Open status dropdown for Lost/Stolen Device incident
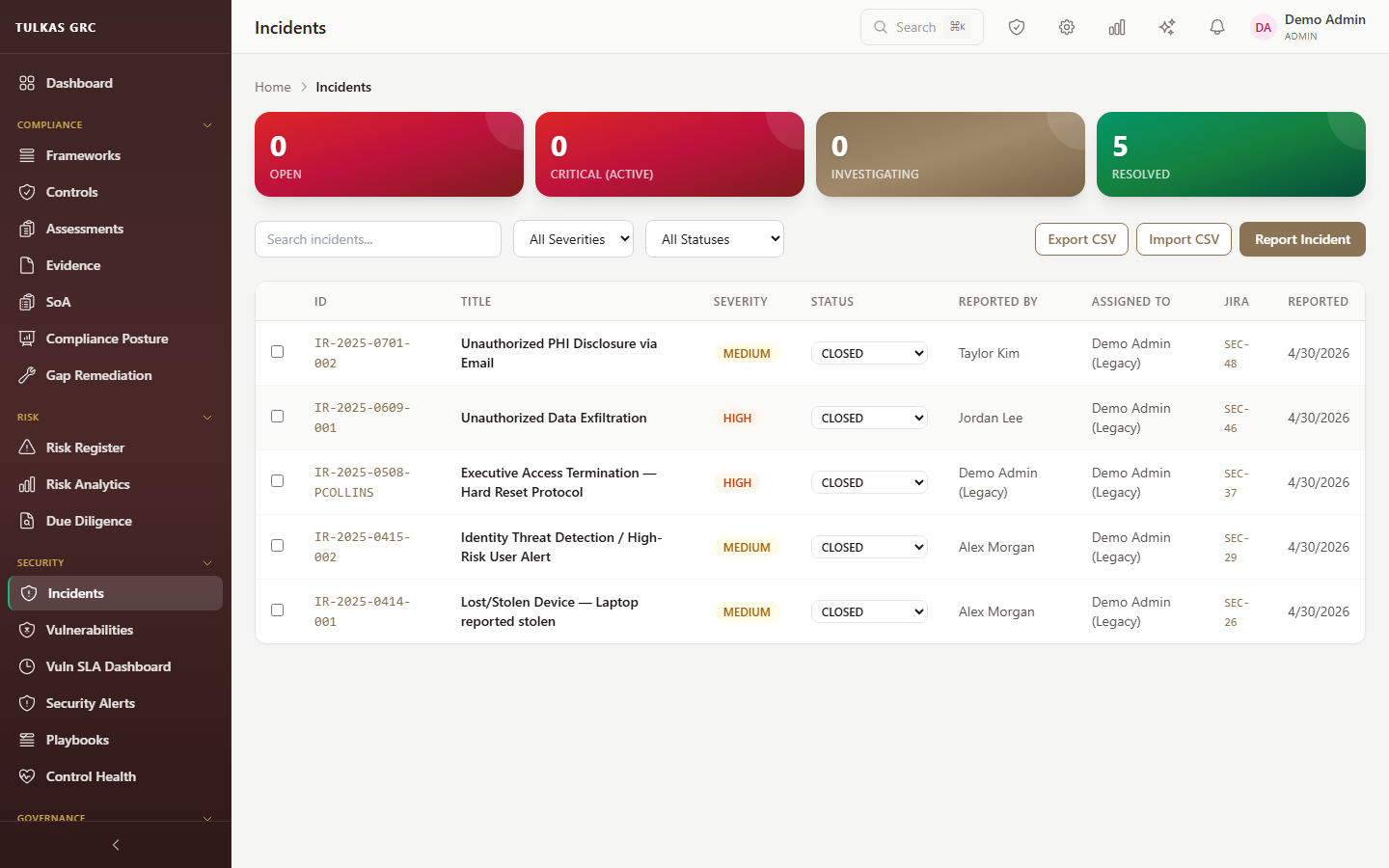 (x=869, y=611)
